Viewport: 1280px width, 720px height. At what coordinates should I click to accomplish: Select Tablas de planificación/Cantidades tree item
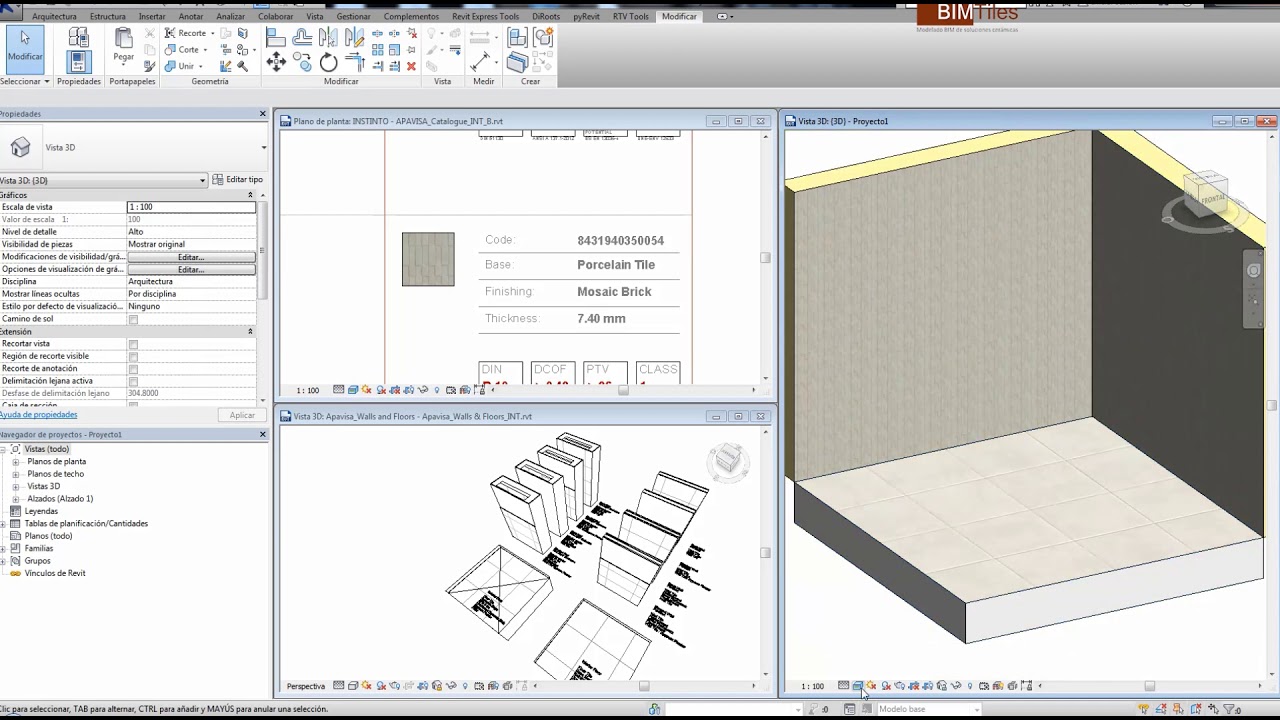86,524
